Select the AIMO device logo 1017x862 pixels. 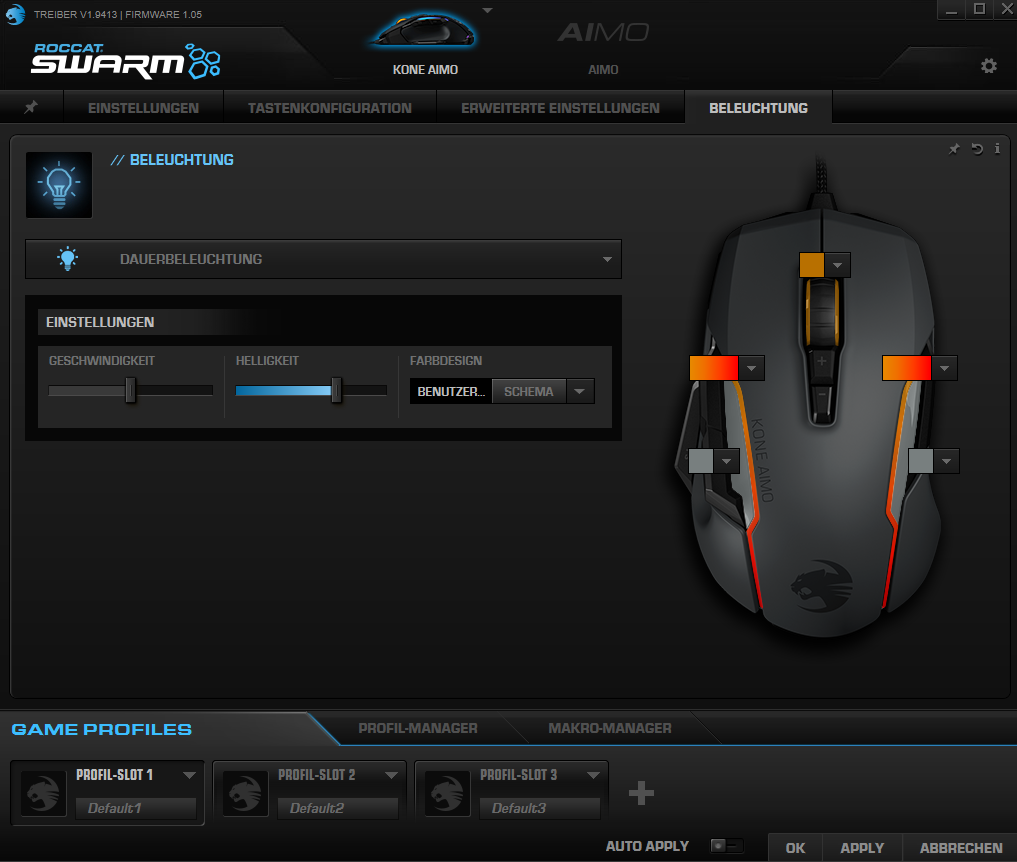coord(603,32)
